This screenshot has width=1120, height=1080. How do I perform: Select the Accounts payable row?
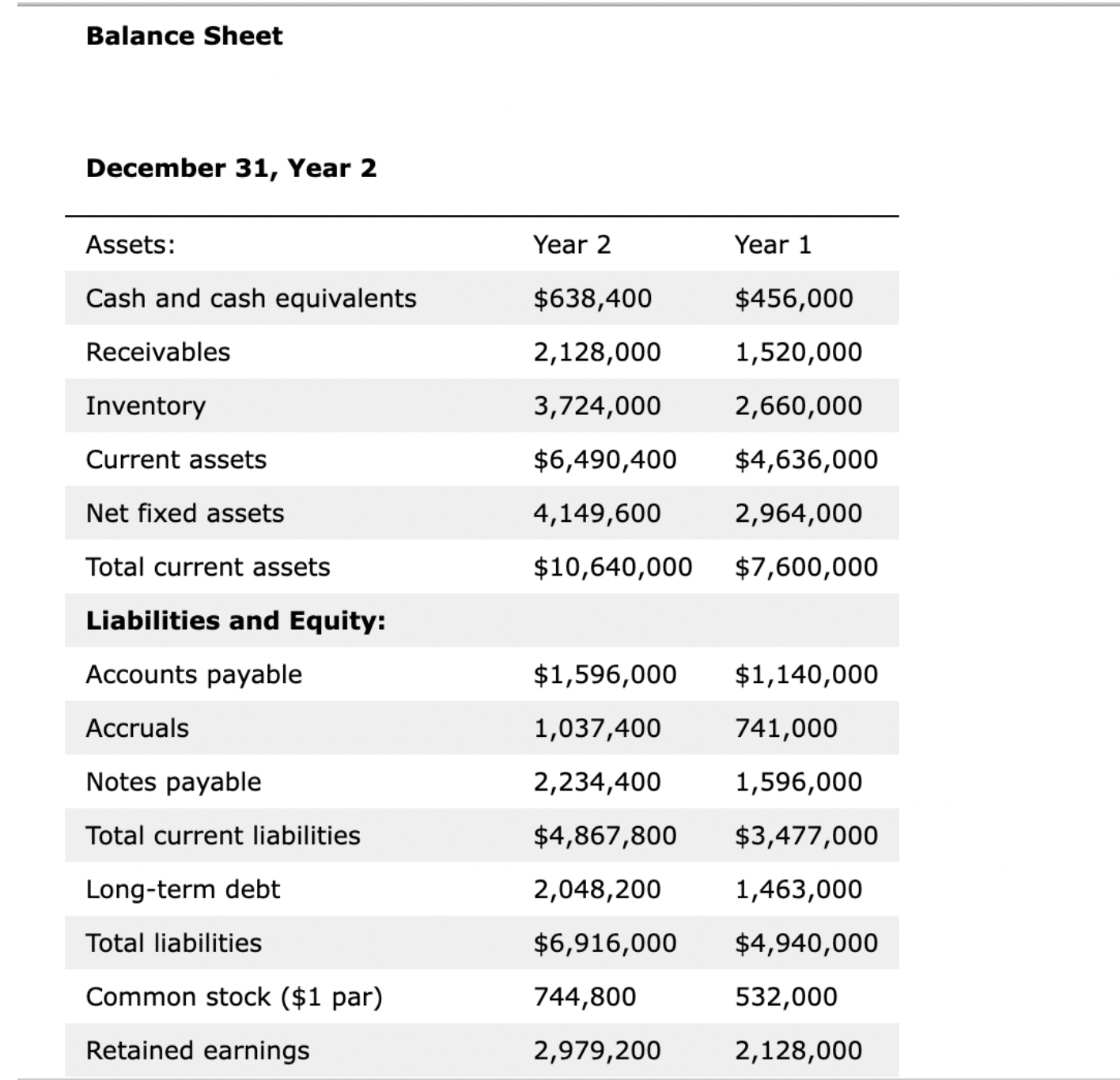click(193, 674)
